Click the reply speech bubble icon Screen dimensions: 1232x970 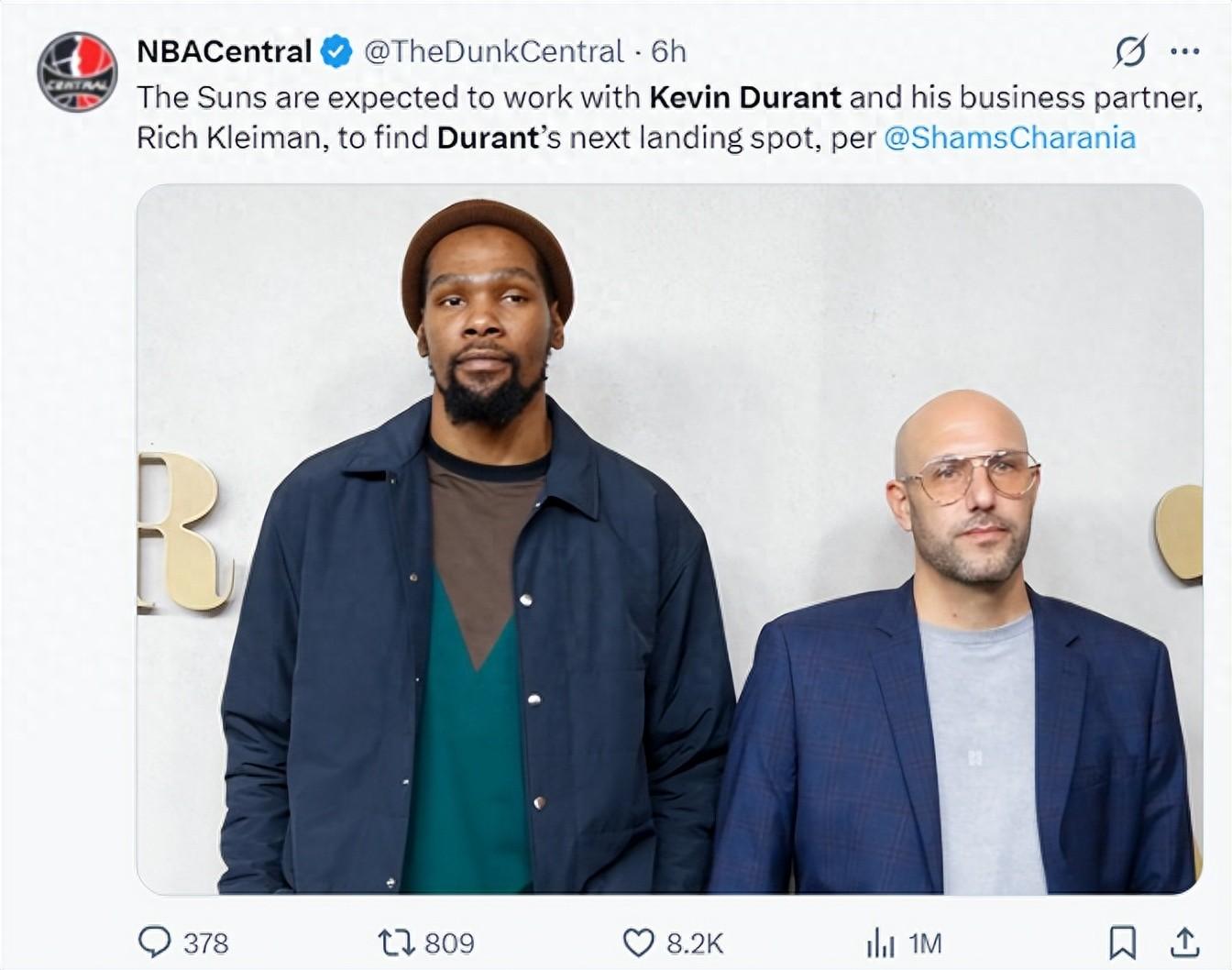click(154, 942)
